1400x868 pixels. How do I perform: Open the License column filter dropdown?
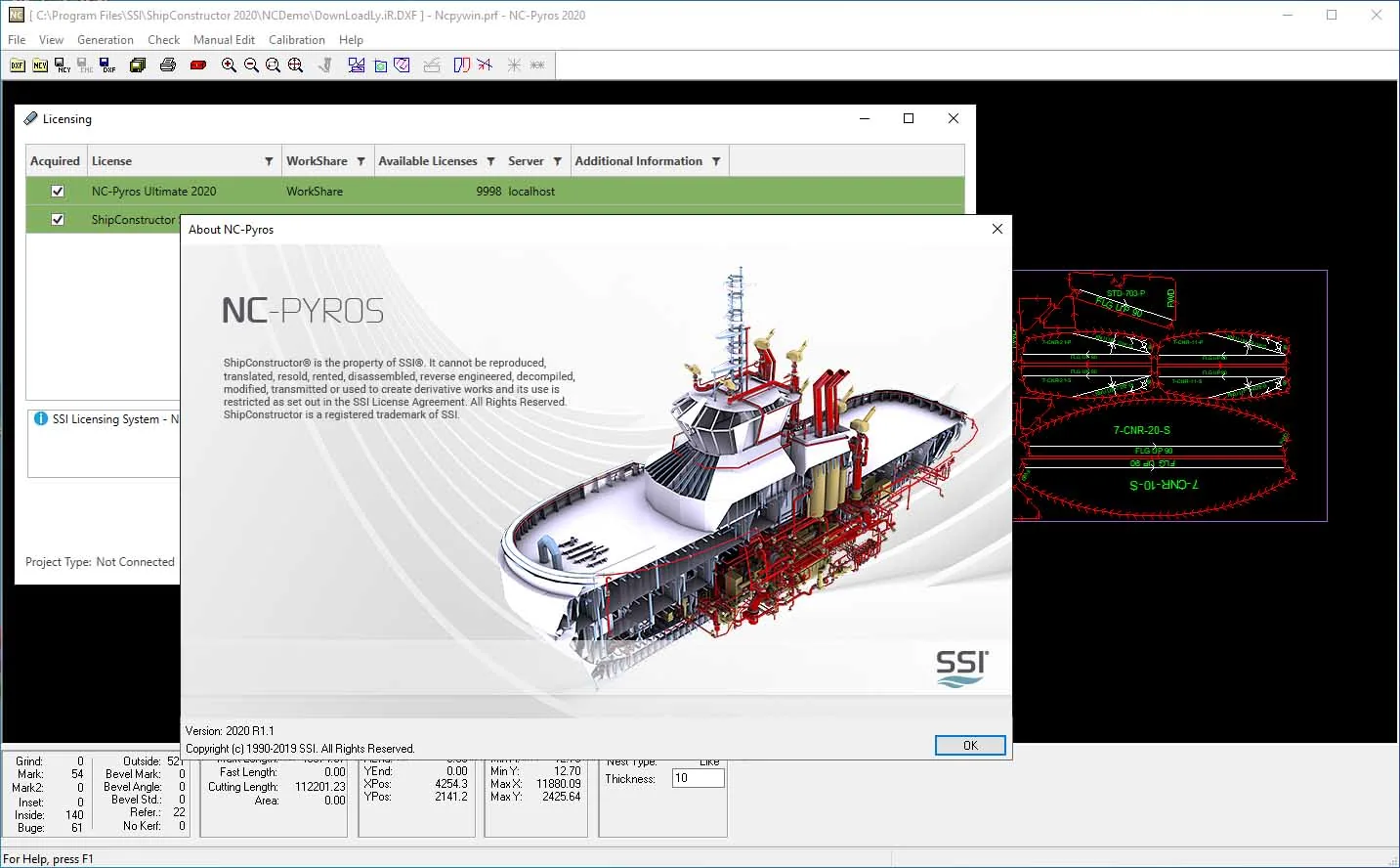tap(269, 161)
